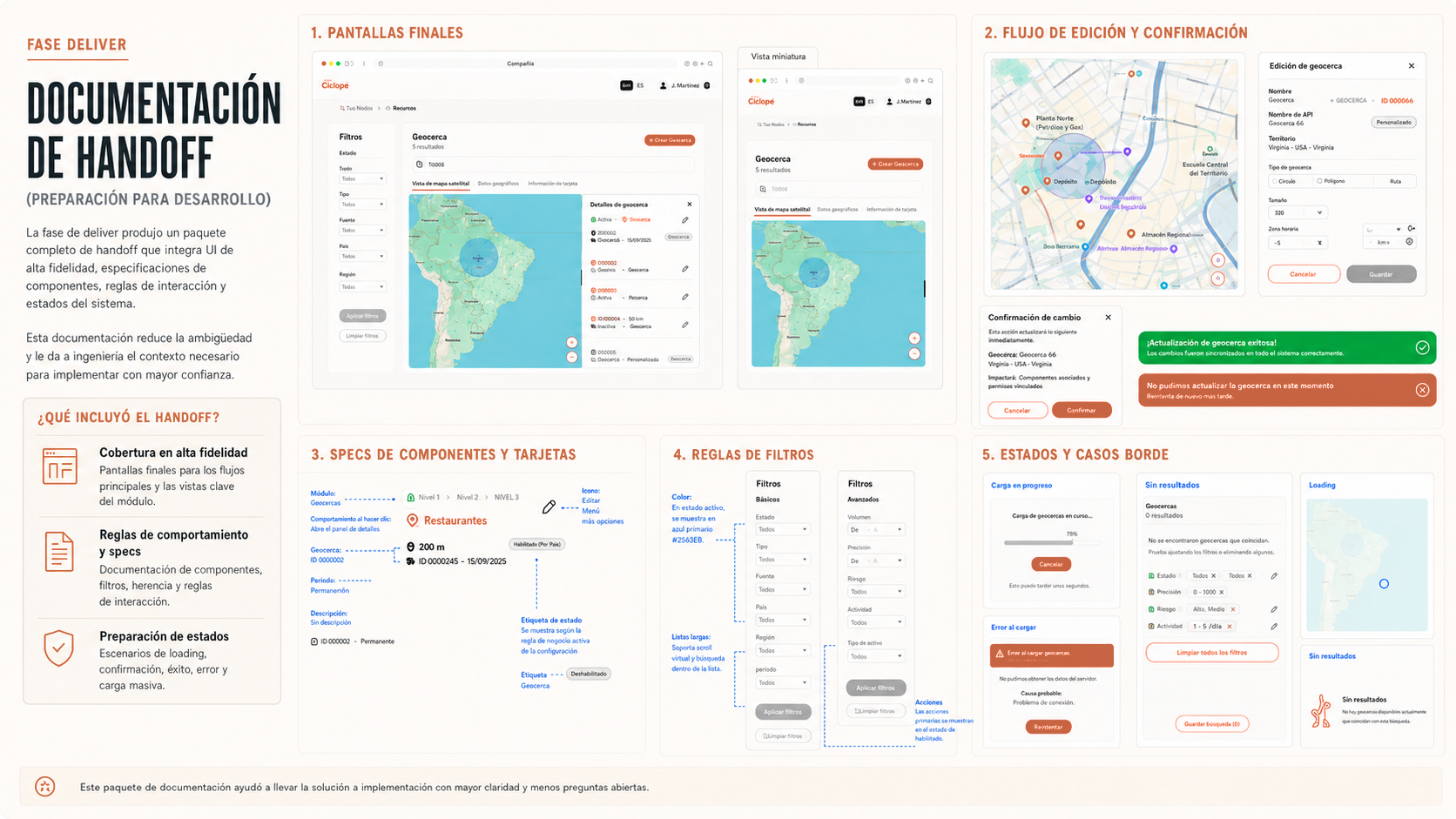1456x819 pixels.
Task: Click the edit pencil on the Riesgo chip row
Action: (1274, 609)
